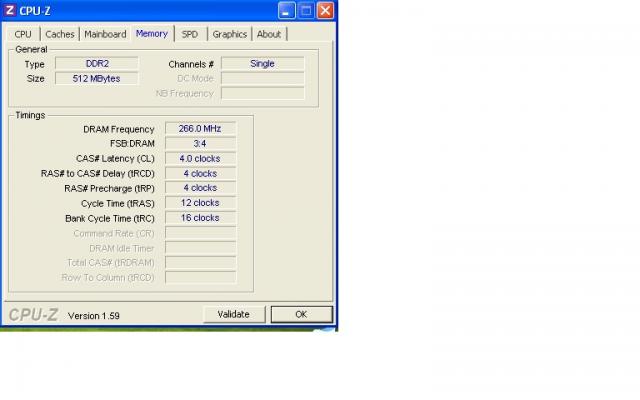The image size is (640, 400).
Task: Select the Mainboard tab
Action: tap(105, 34)
